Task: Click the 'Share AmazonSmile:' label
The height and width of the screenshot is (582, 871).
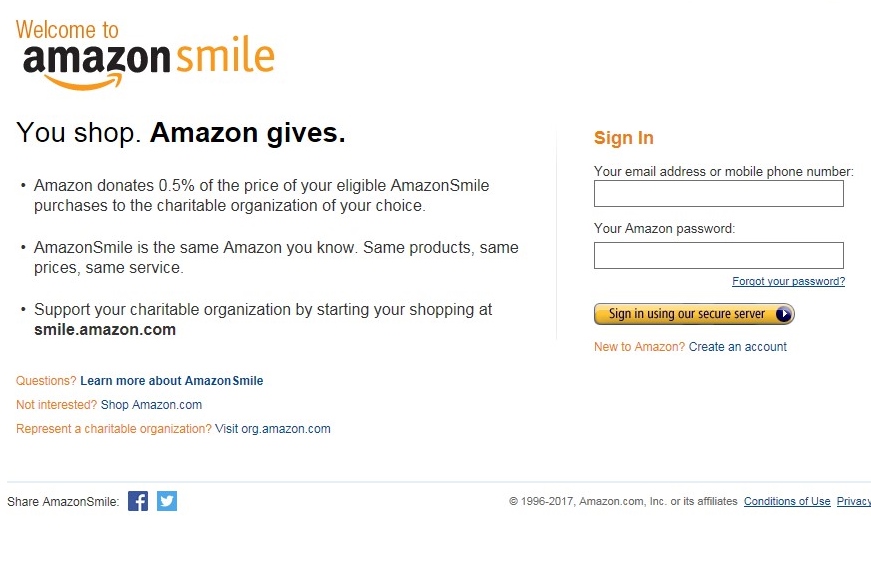Action: 63,502
